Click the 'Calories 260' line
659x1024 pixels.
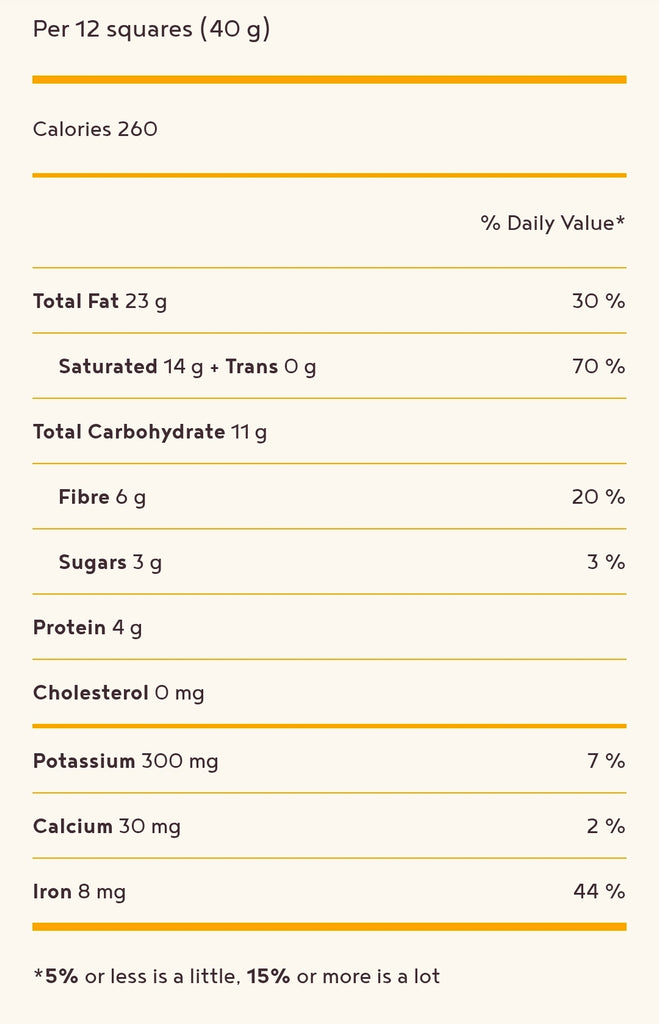point(95,129)
